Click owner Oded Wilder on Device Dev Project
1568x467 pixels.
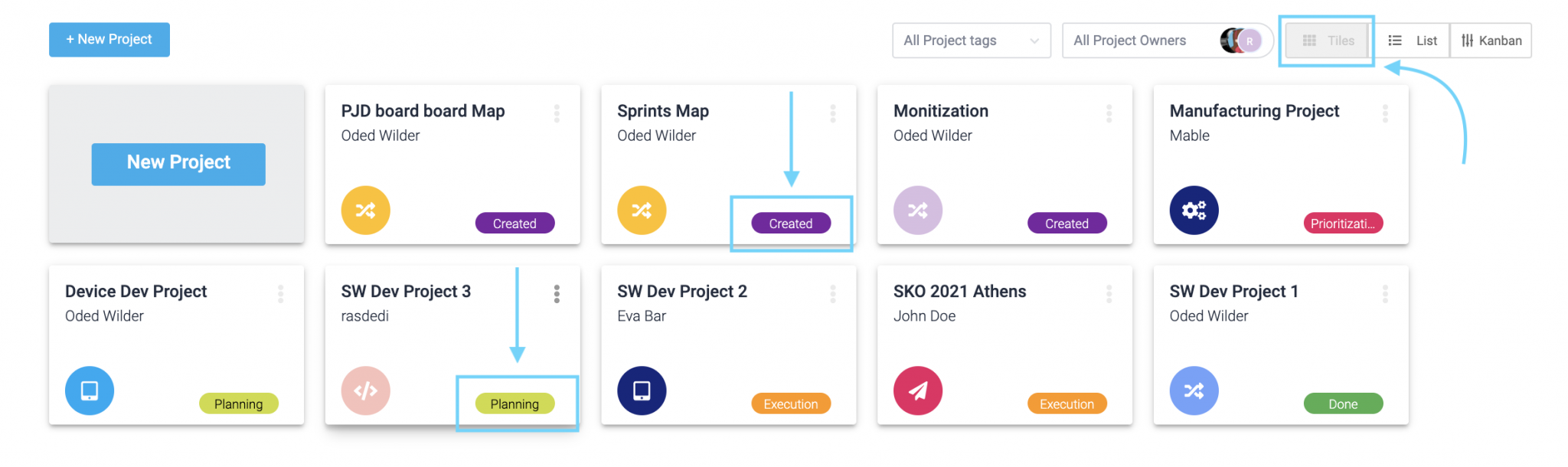[104, 316]
